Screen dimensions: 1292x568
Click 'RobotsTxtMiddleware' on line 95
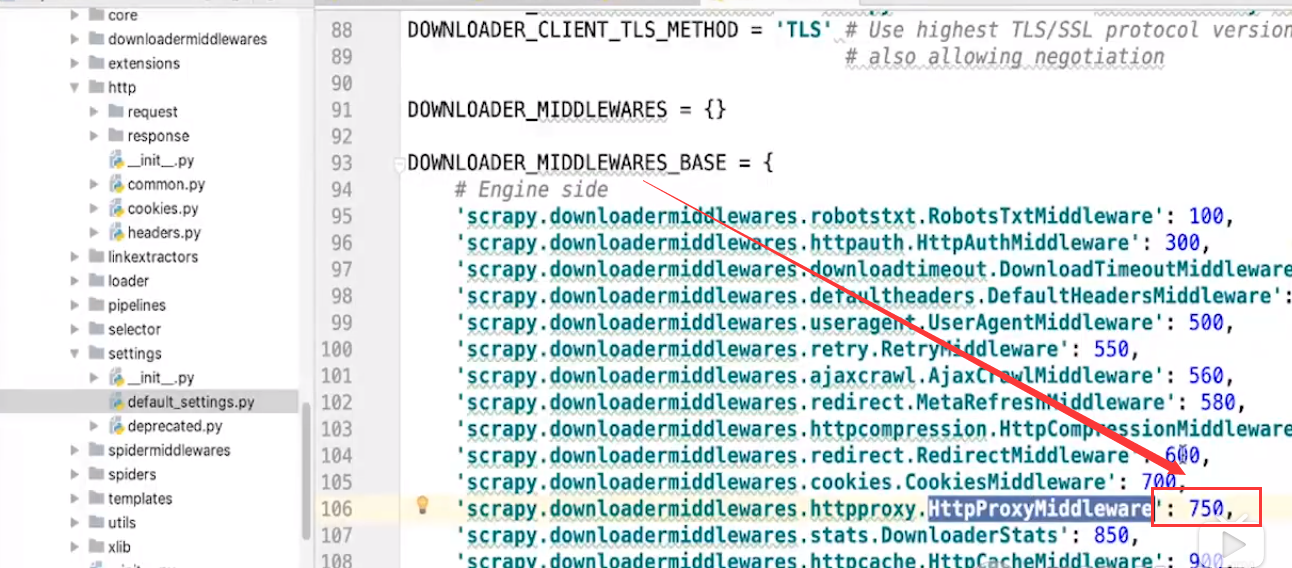point(1039,216)
